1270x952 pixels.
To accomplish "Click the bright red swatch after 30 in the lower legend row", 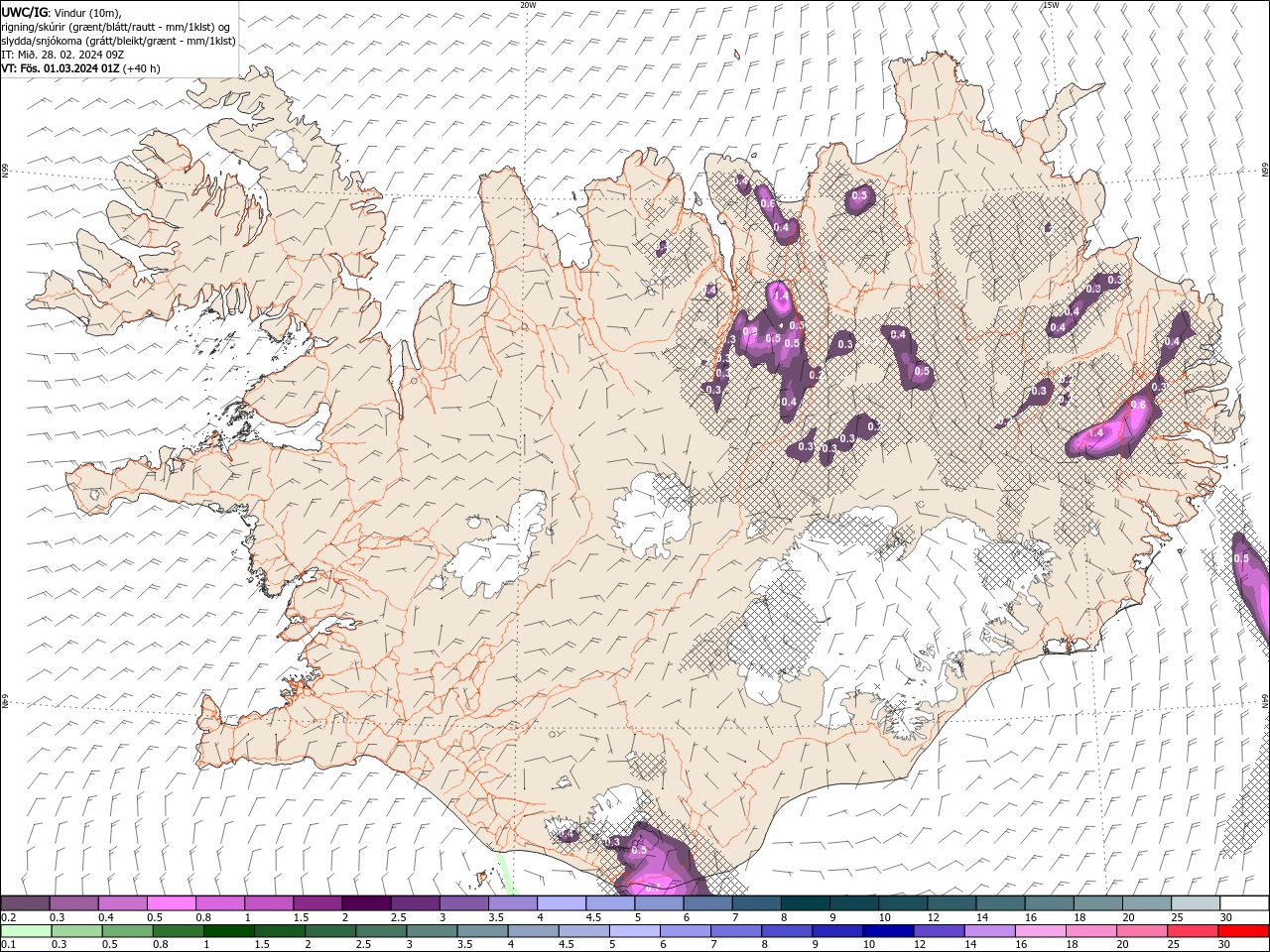I will (x=1243, y=931).
